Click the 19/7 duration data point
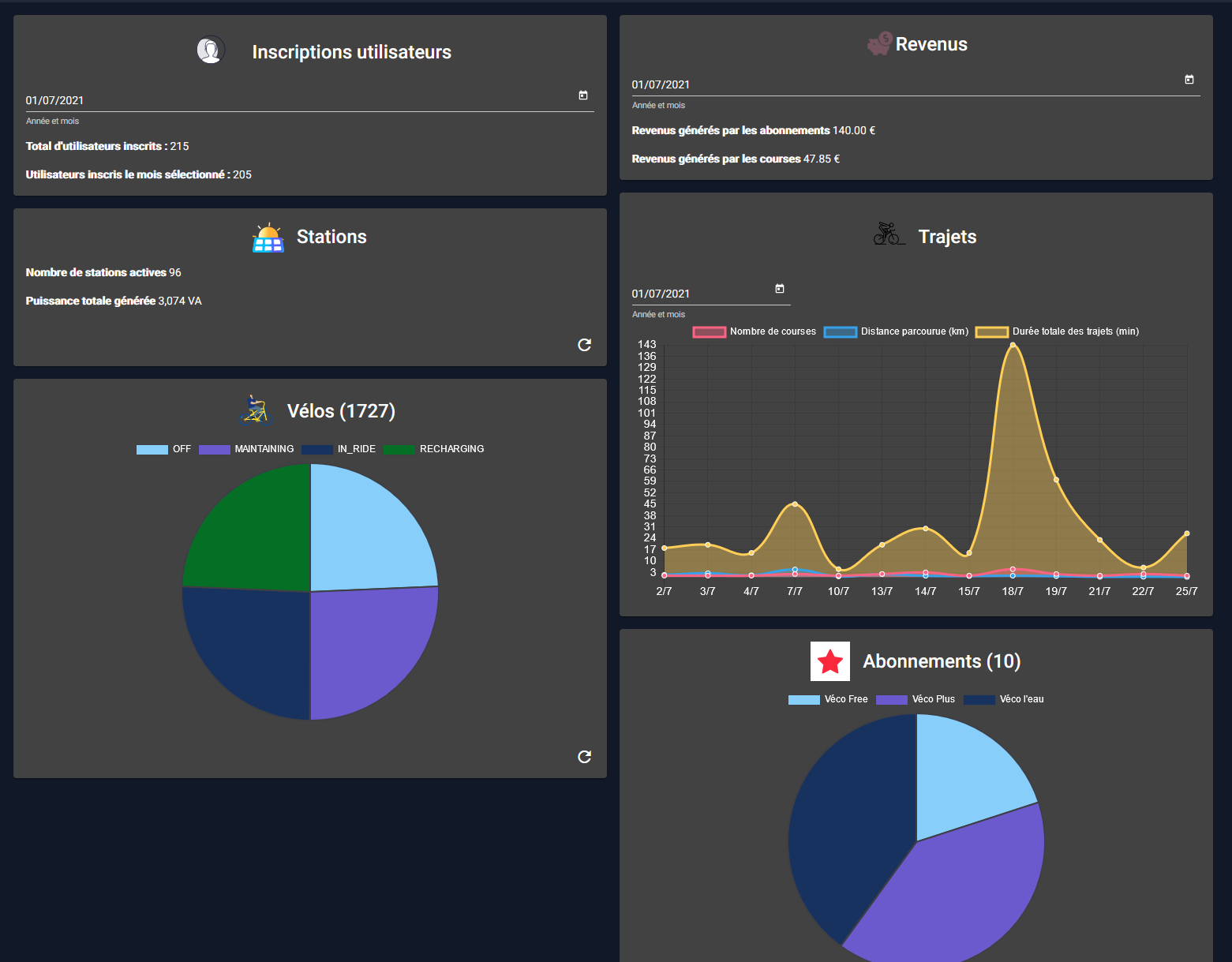The height and width of the screenshot is (962, 1232). point(1056,480)
